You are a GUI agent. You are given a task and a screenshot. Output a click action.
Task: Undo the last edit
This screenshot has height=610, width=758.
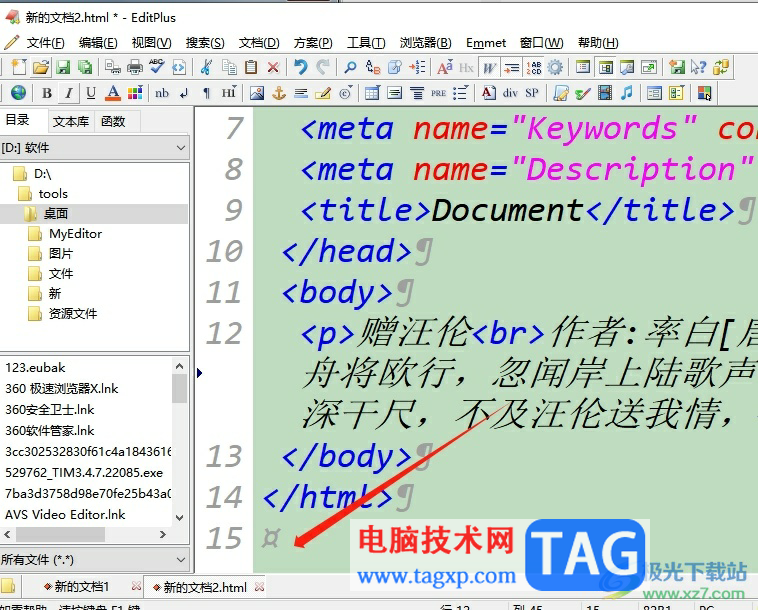301,67
